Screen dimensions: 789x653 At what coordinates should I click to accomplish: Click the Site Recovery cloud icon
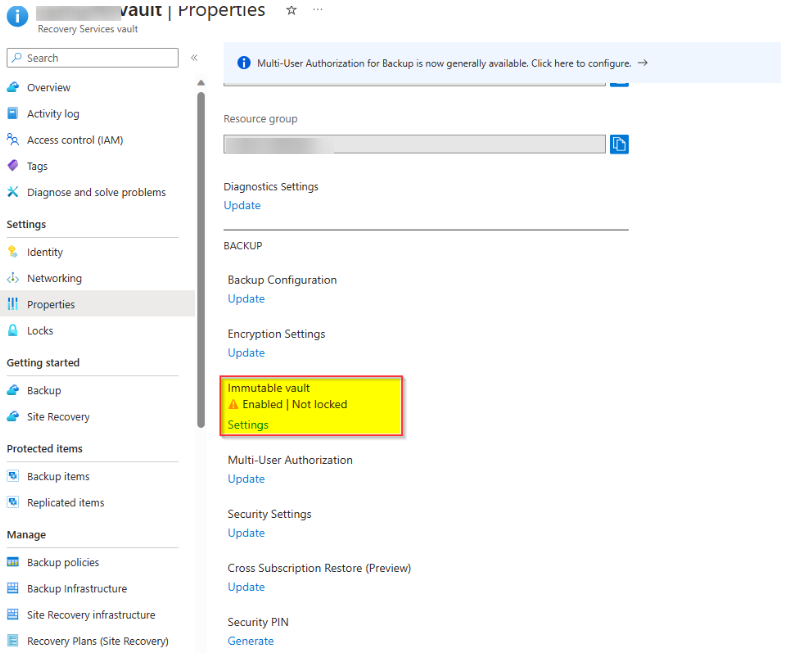click(13, 416)
